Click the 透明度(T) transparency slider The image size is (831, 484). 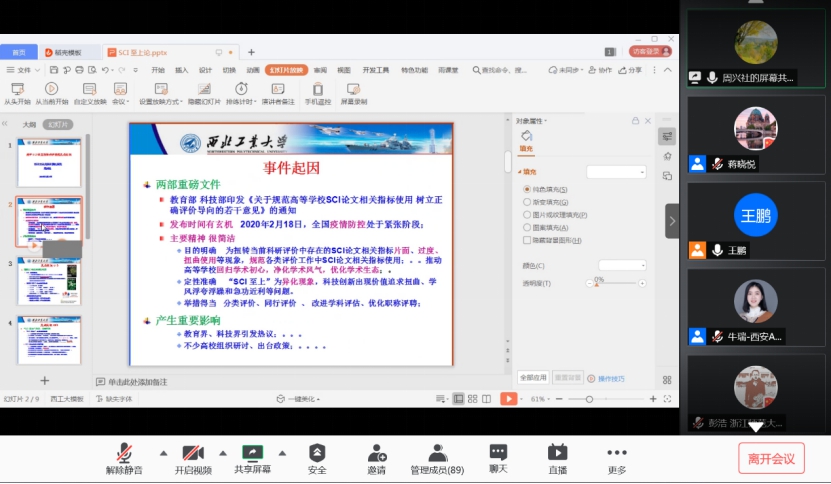(615, 284)
